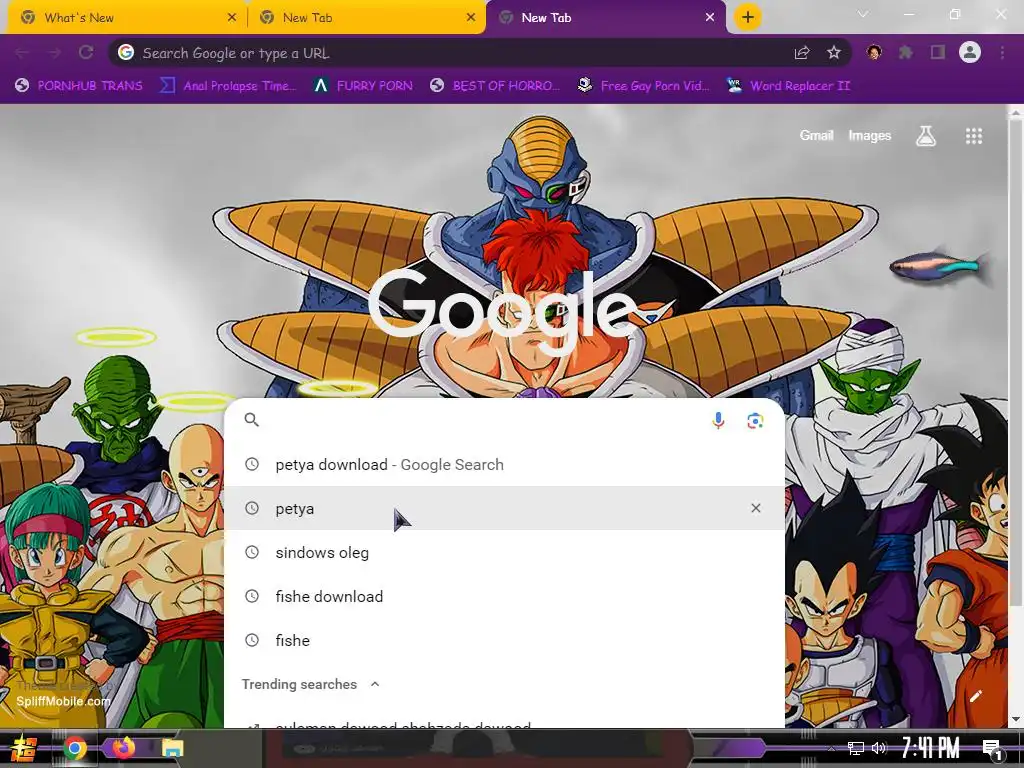This screenshot has height=768, width=1024.
Task: Select suggestion "sindows oleg"
Action: 504,552
